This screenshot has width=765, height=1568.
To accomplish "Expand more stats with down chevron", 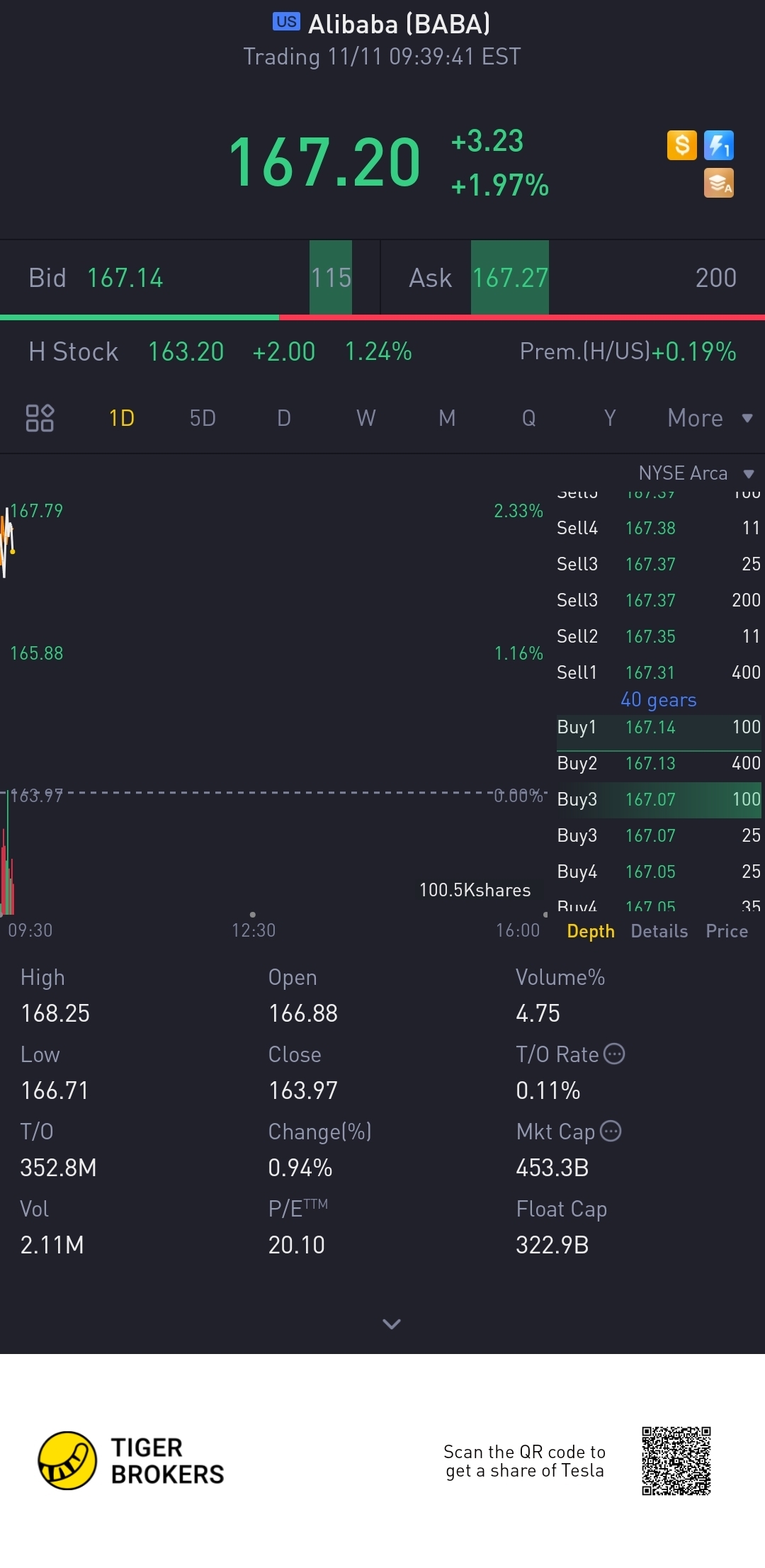I will tap(392, 1324).
